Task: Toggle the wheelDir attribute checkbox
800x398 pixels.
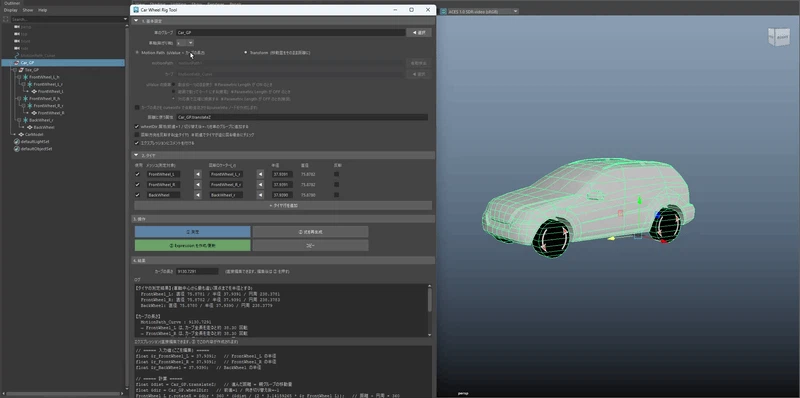Action: pos(137,126)
